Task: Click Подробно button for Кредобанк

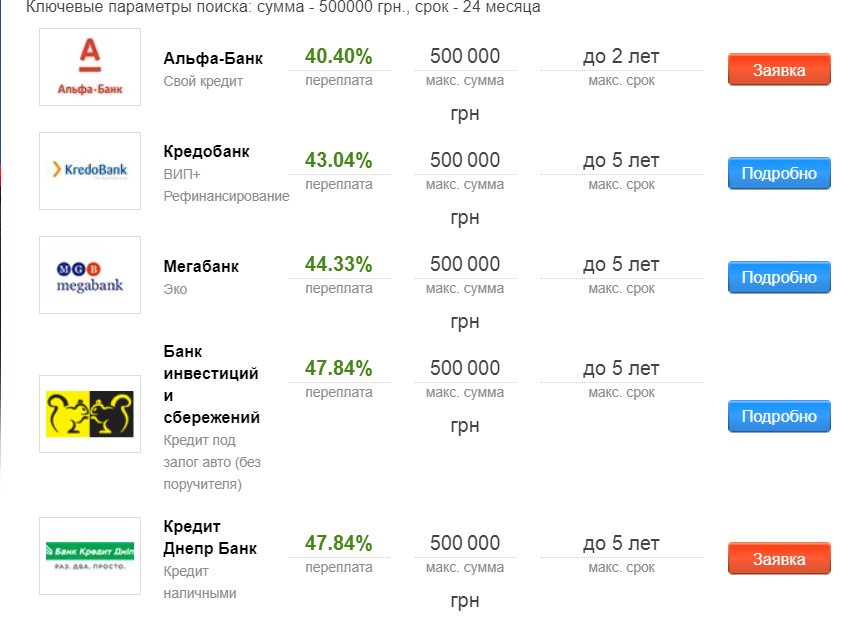Action: tap(779, 173)
